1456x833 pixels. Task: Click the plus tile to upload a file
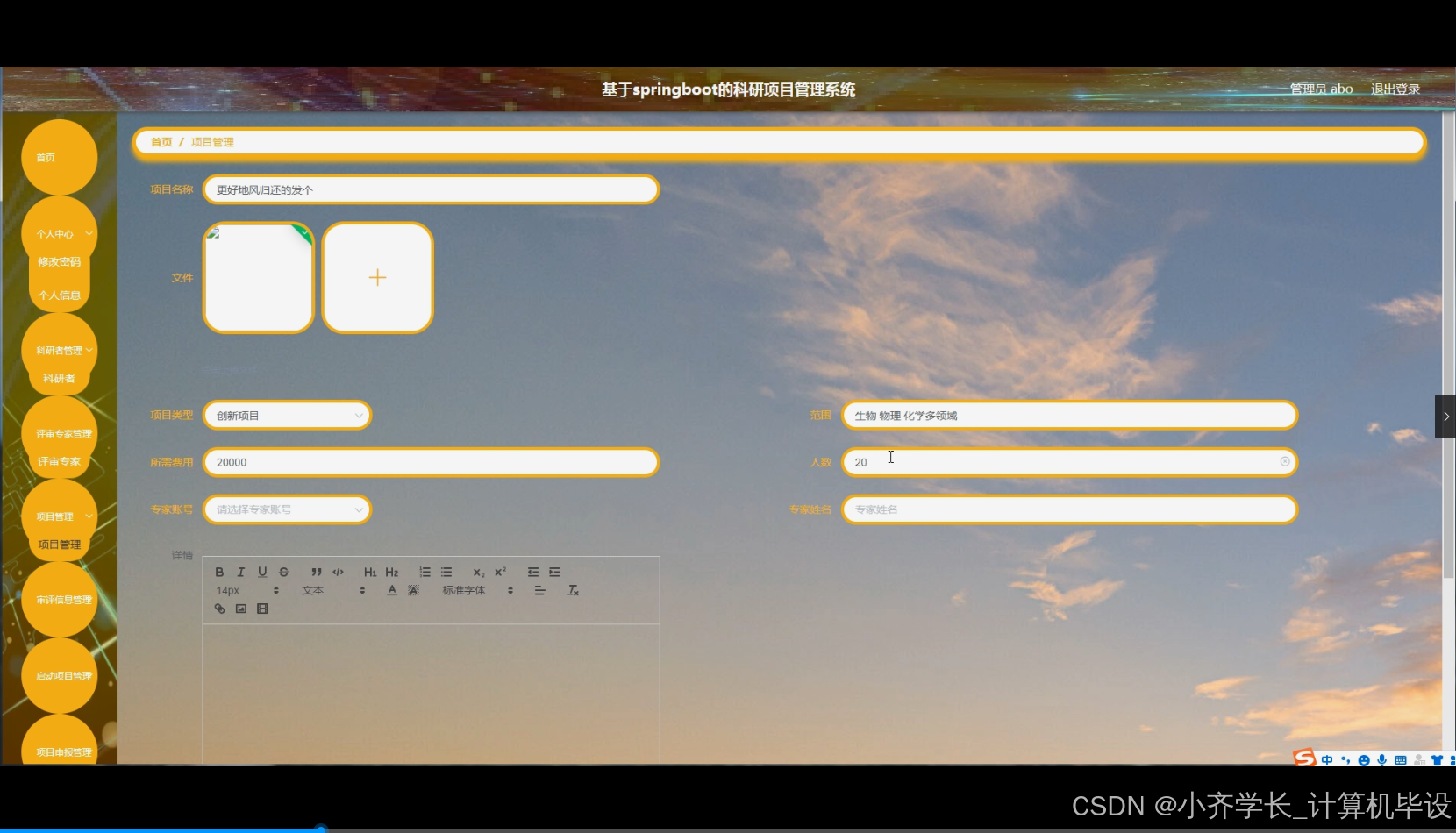(377, 277)
